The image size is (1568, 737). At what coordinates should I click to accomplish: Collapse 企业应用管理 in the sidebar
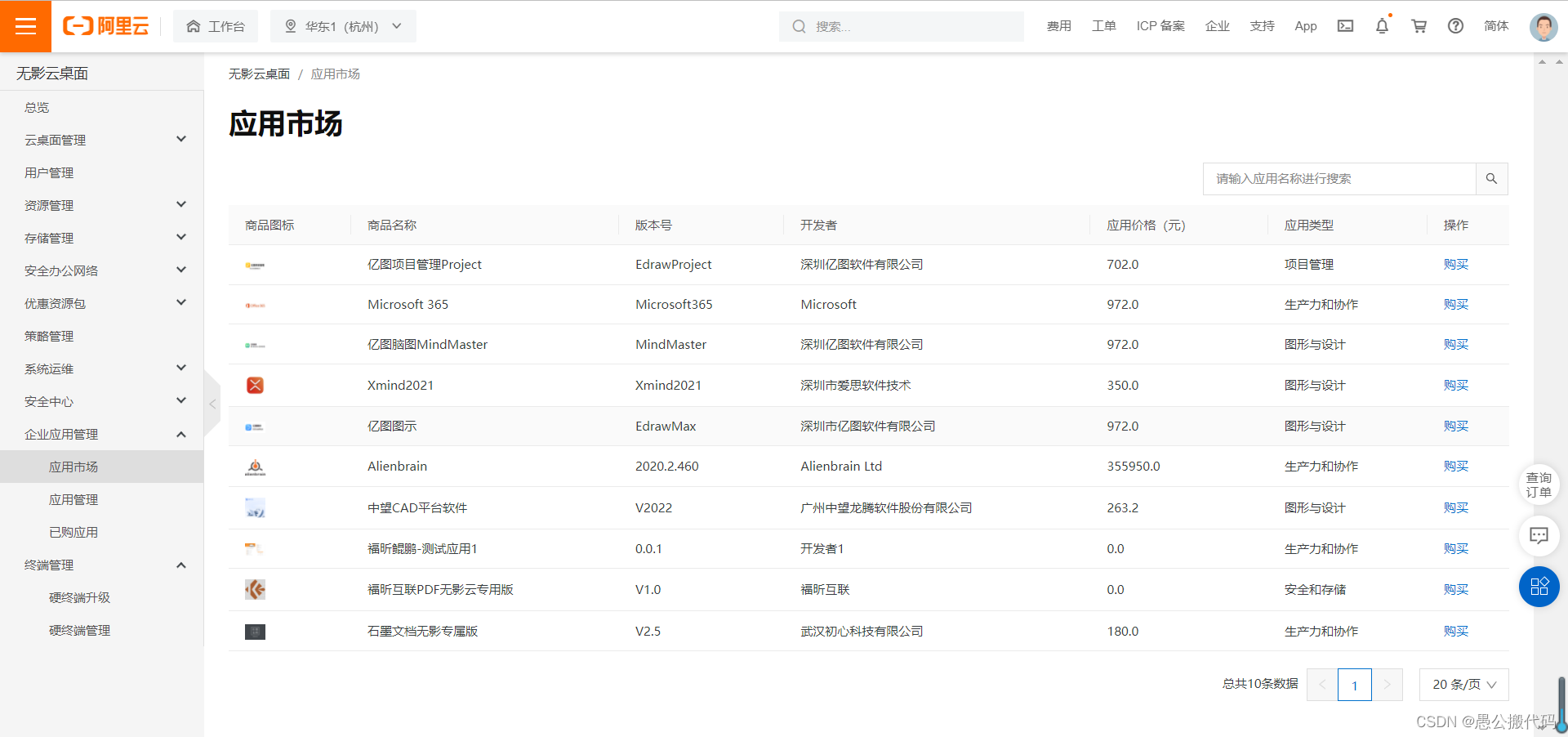click(102, 434)
